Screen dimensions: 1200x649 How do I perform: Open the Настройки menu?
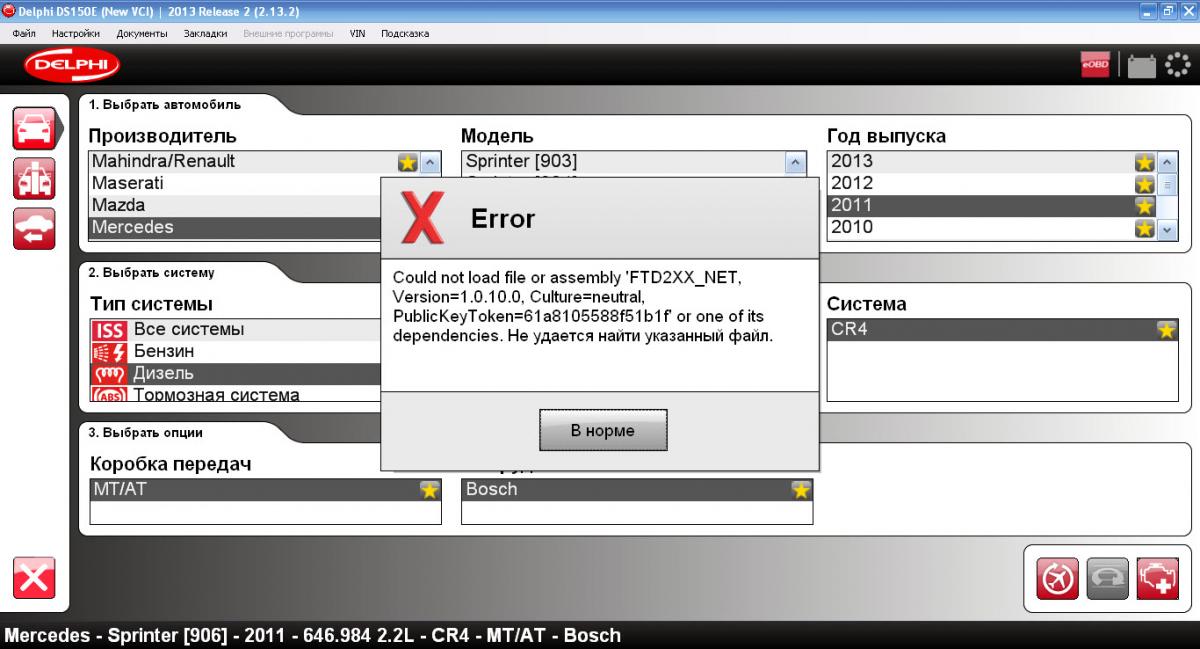coord(76,33)
